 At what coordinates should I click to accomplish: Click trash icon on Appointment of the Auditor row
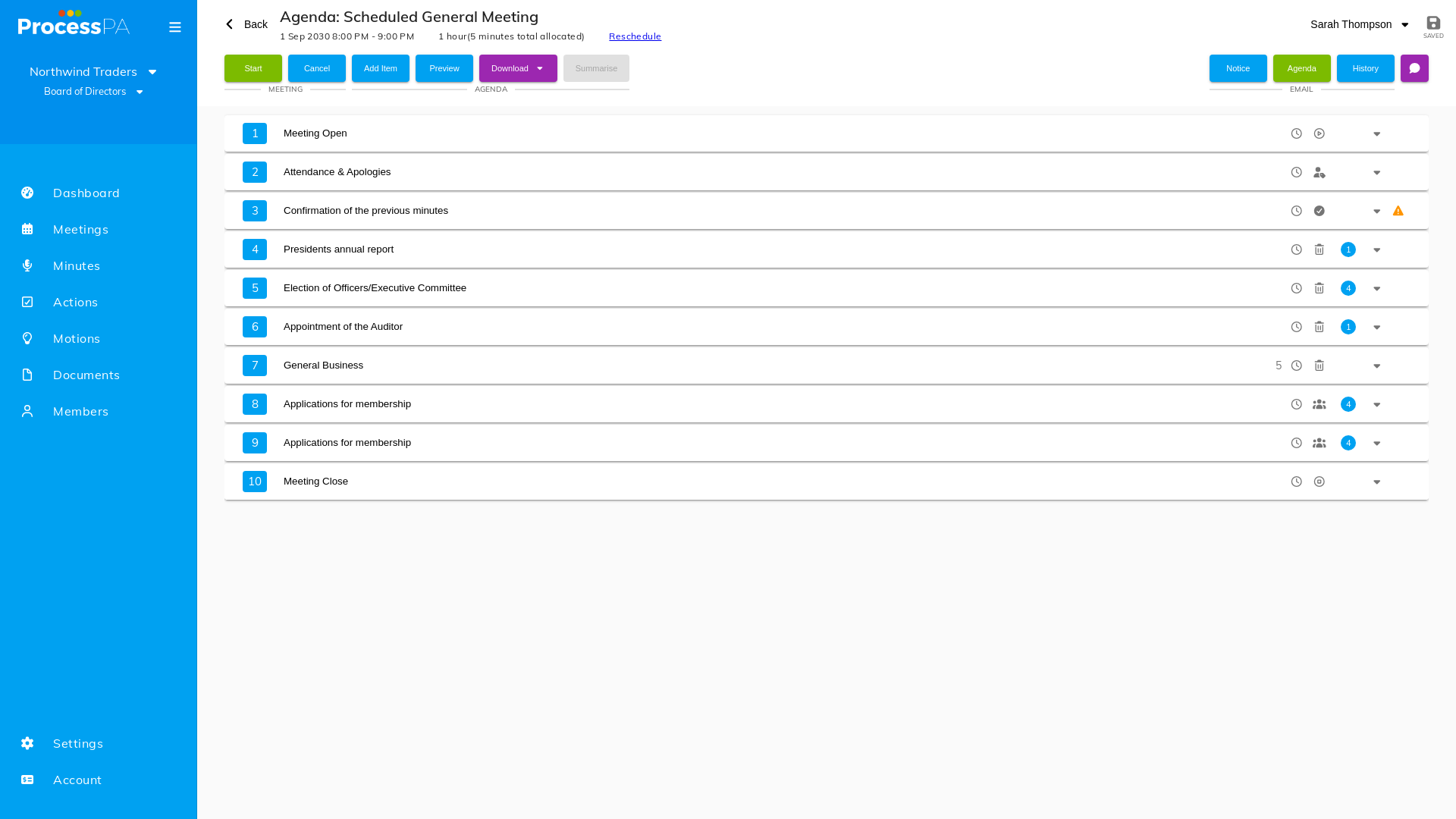click(1319, 327)
